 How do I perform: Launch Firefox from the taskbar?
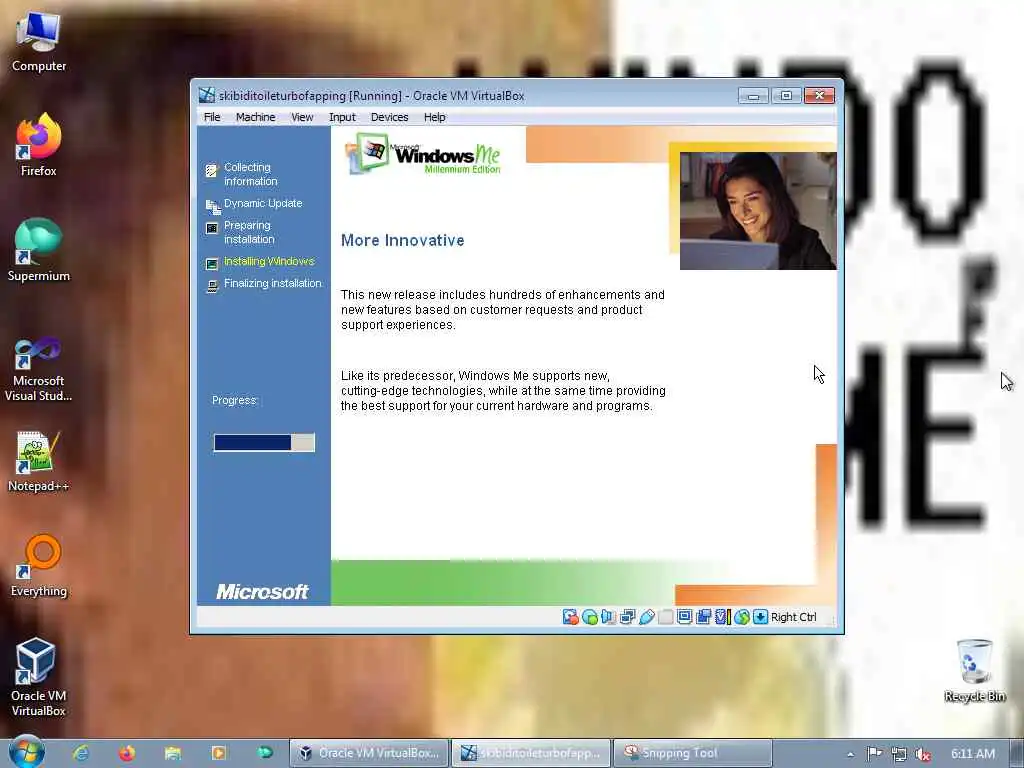tap(127, 753)
